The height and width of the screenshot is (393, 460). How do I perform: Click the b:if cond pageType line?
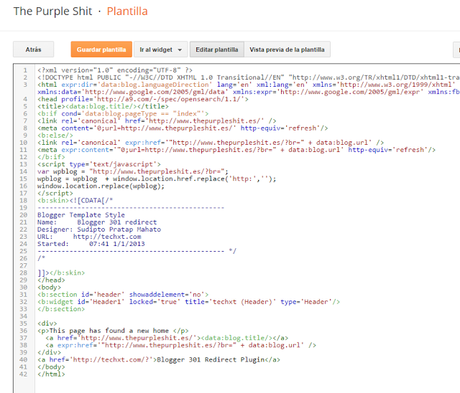(123, 114)
